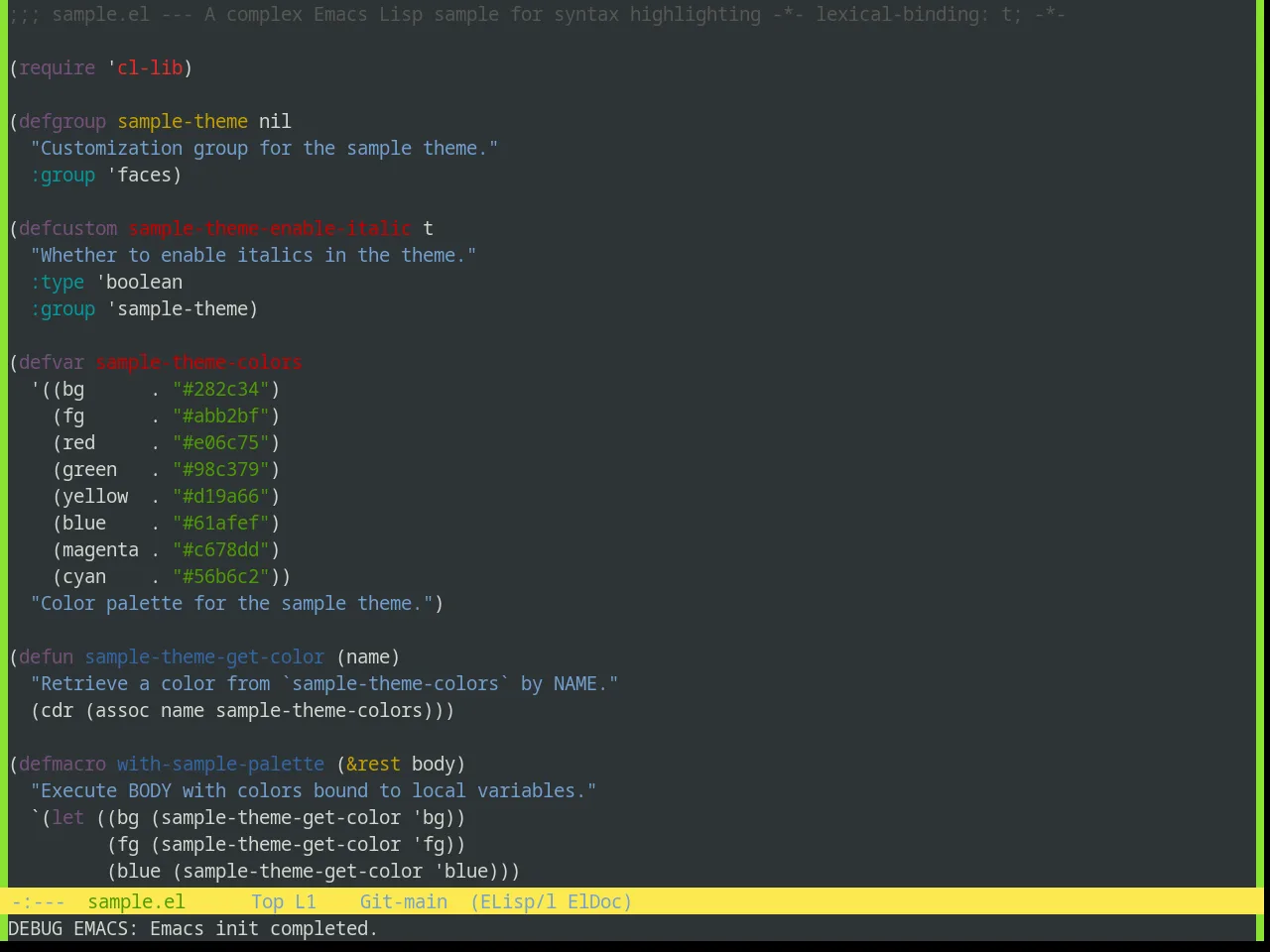The image size is (1270, 952).
Task: Click the 'yellow' key in the color alist
Action: coord(95,496)
